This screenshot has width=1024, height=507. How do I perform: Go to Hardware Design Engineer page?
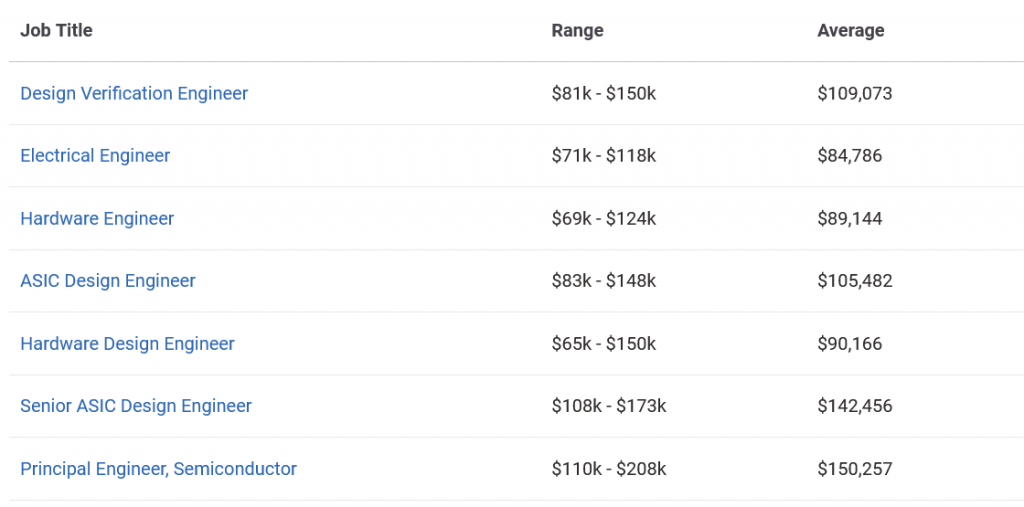coord(127,344)
